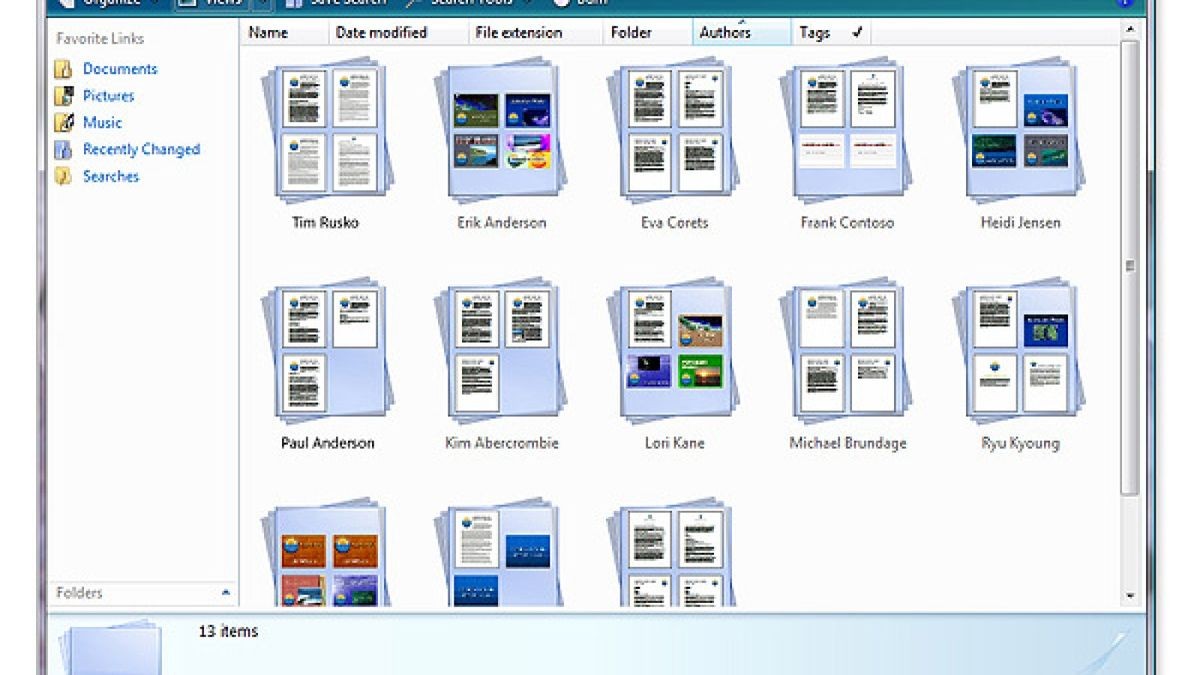Click the checkmark on the Tags column
The width and height of the screenshot is (1200, 675).
point(857,32)
